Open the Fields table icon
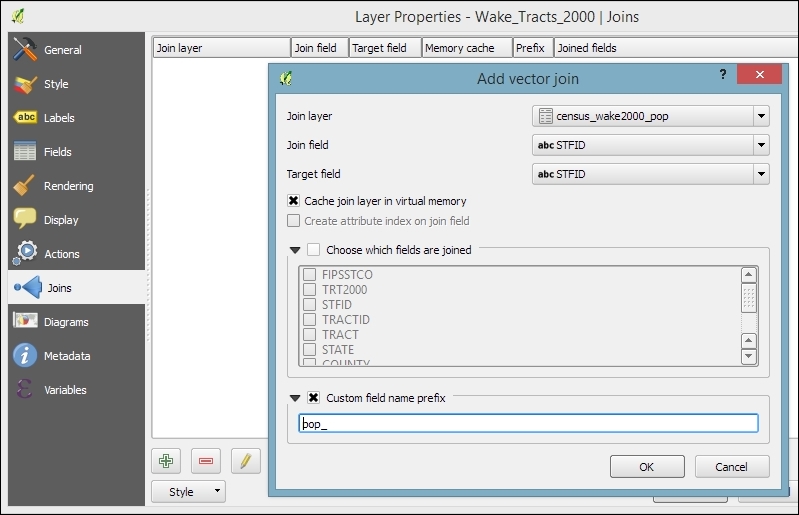 point(24,151)
